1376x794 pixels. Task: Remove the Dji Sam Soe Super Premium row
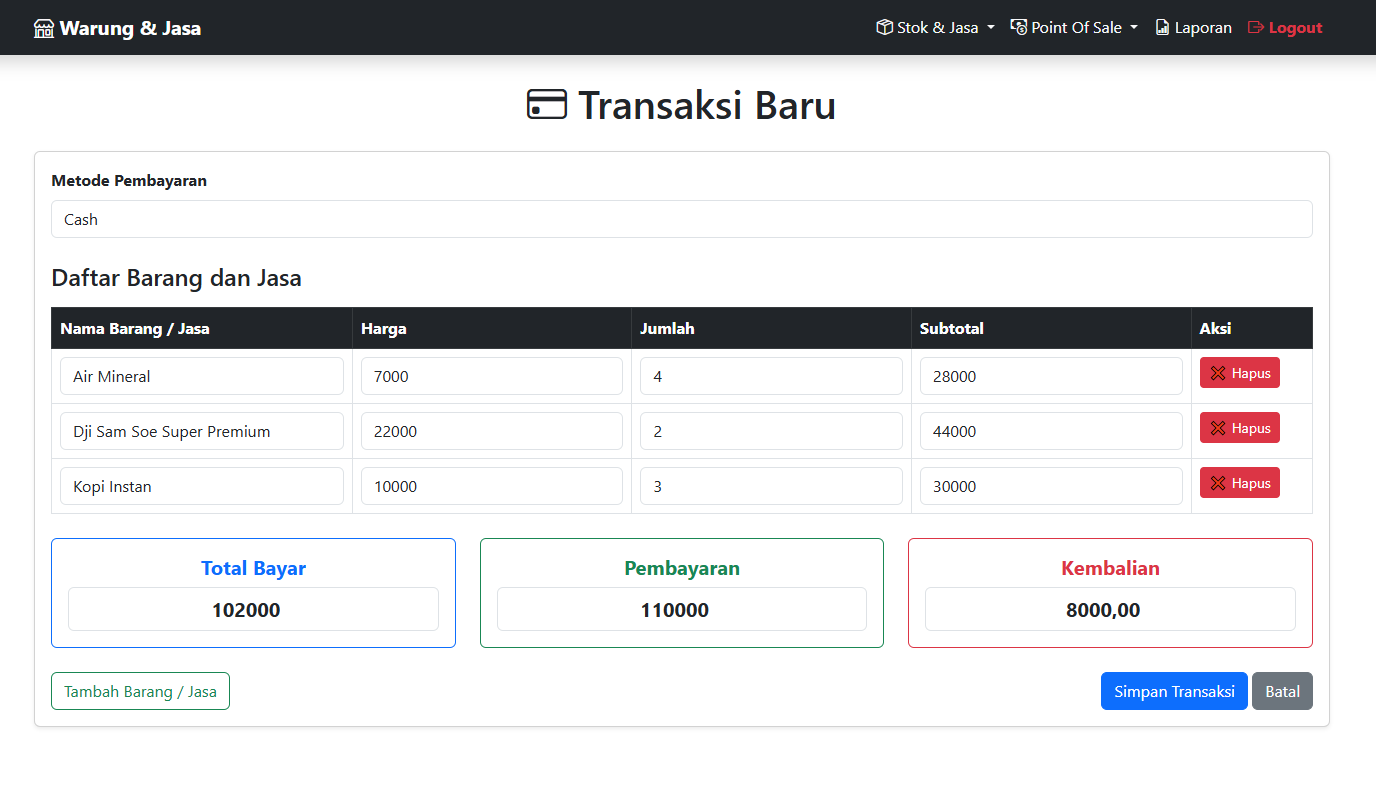click(1239, 428)
